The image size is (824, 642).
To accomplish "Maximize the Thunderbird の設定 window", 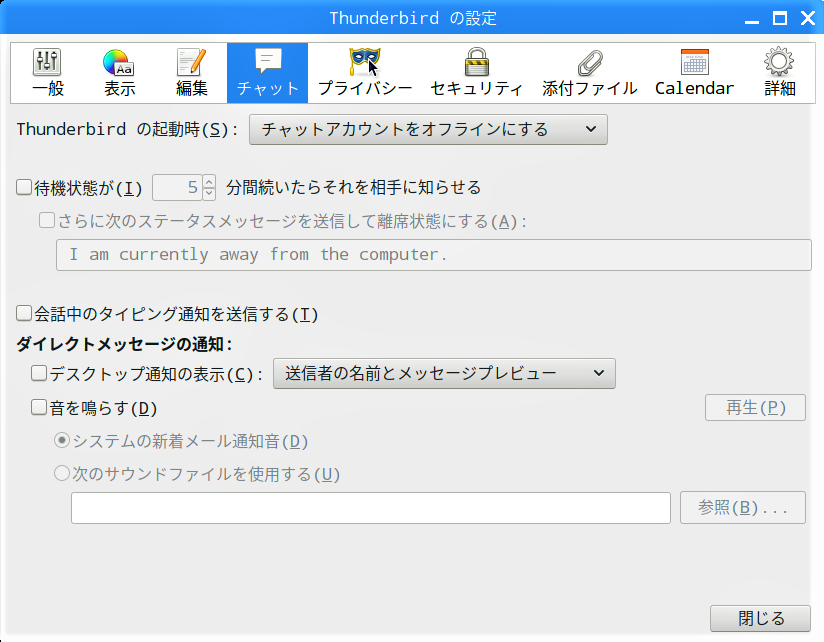I will point(780,19).
